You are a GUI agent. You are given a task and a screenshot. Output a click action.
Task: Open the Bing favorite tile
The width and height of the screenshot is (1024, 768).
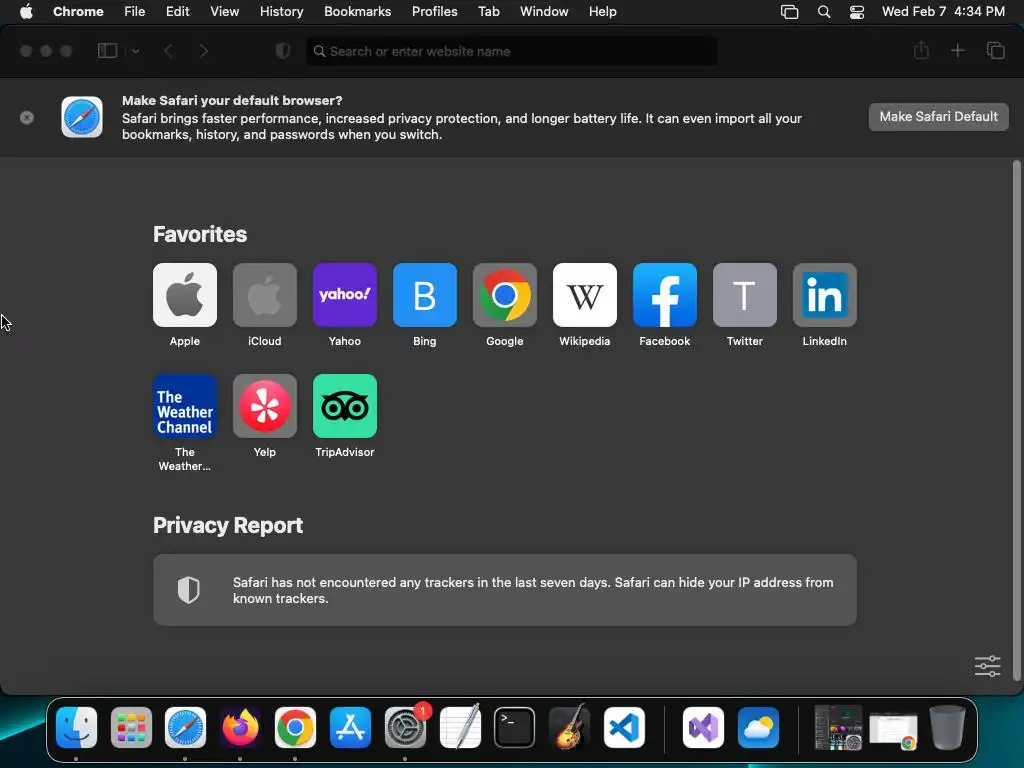[x=424, y=295]
